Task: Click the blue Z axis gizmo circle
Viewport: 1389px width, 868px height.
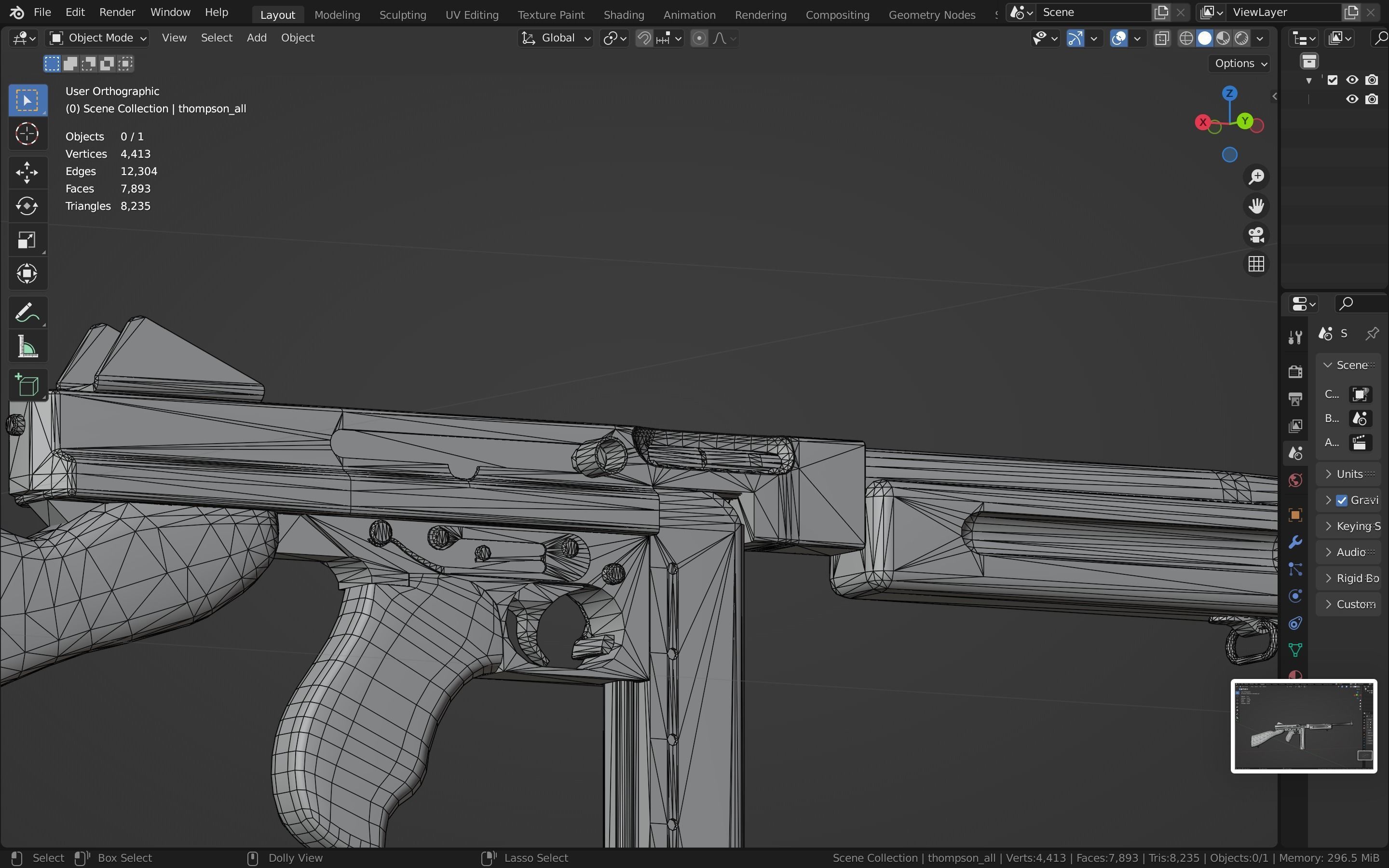Action: [x=1229, y=94]
